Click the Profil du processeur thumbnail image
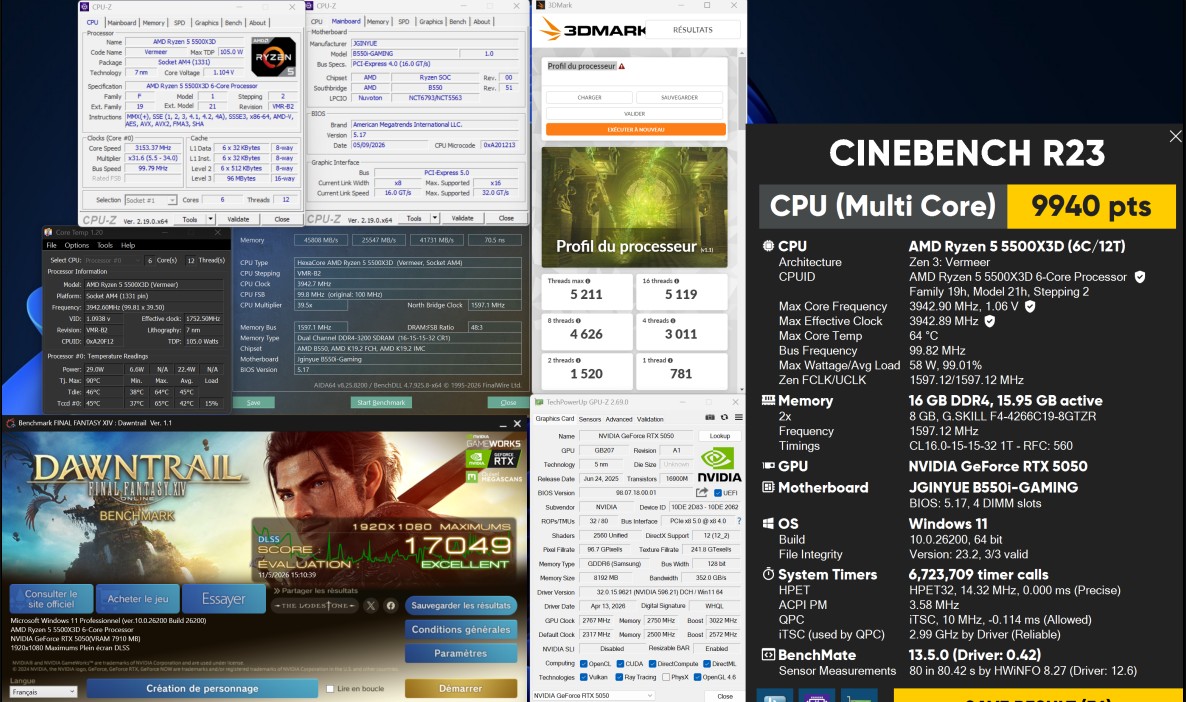 click(x=635, y=207)
